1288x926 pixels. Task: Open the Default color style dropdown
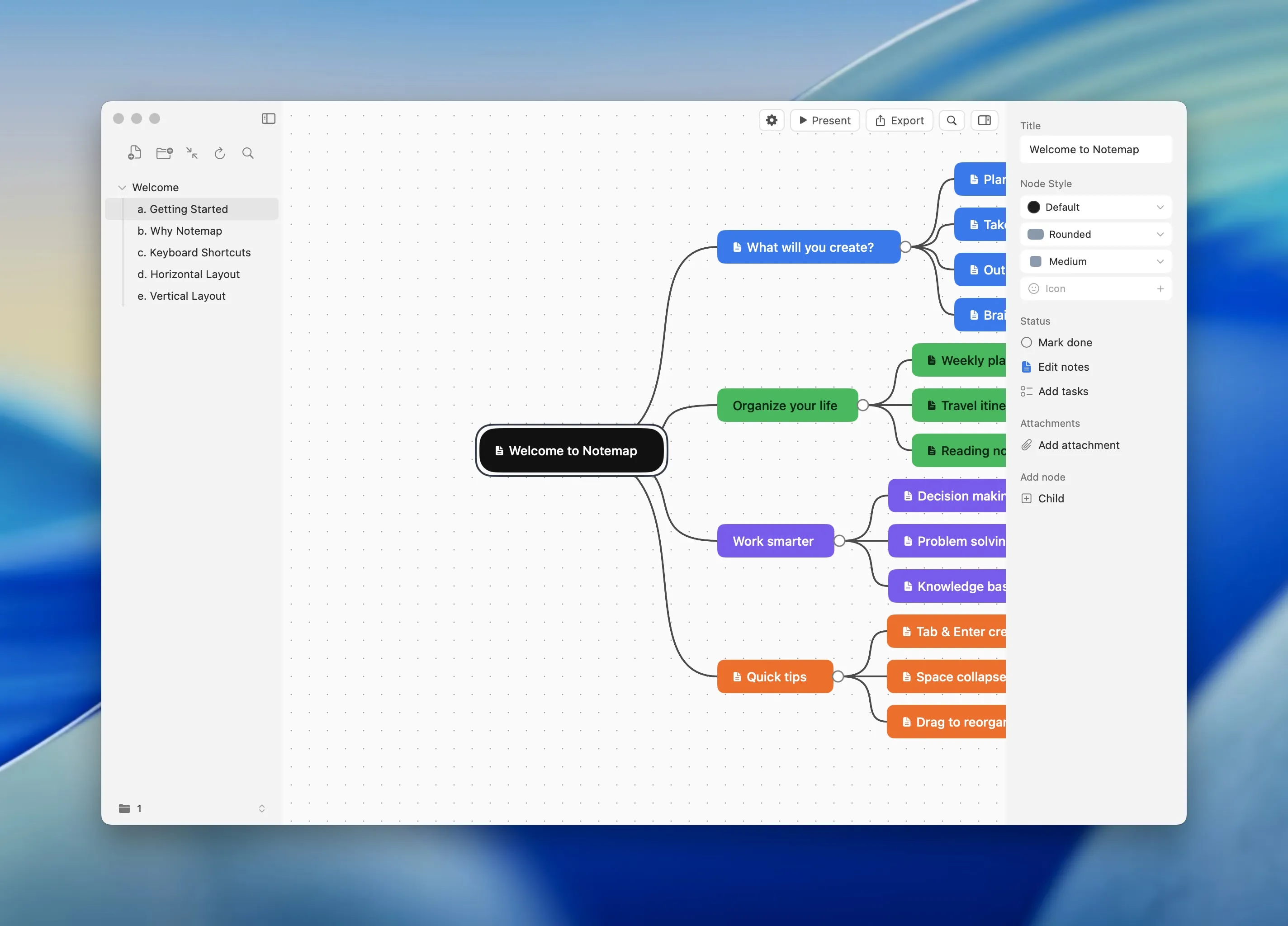(1095, 207)
